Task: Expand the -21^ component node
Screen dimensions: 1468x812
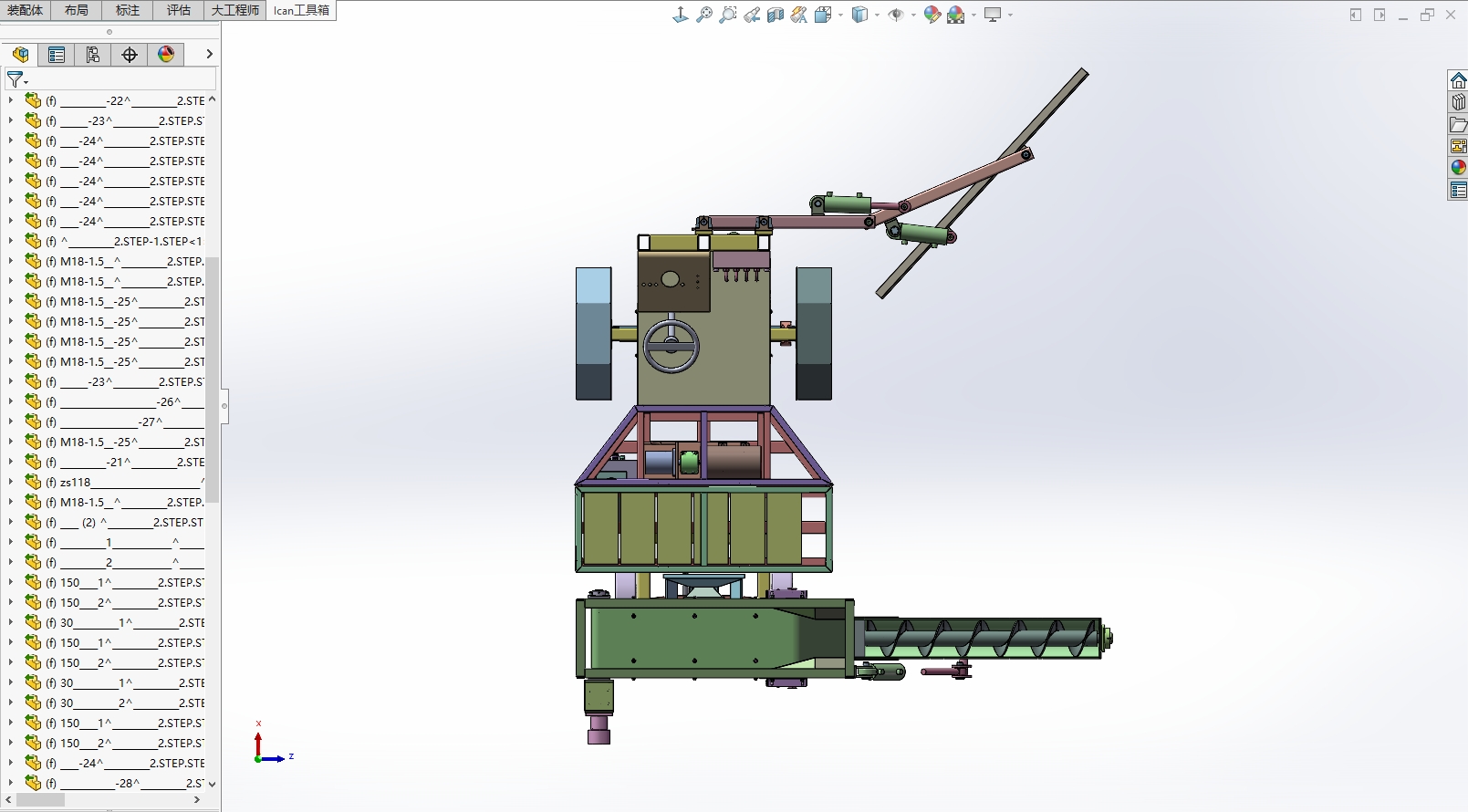Action: point(11,462)
